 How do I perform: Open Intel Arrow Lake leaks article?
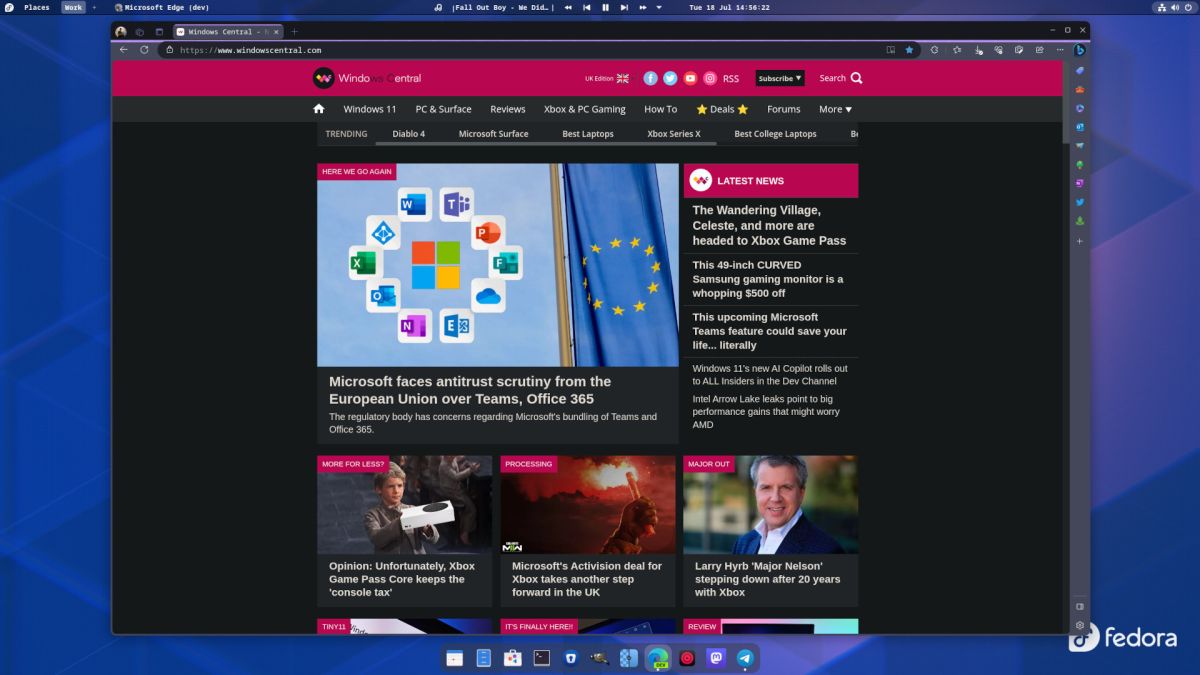coord(766,411)
